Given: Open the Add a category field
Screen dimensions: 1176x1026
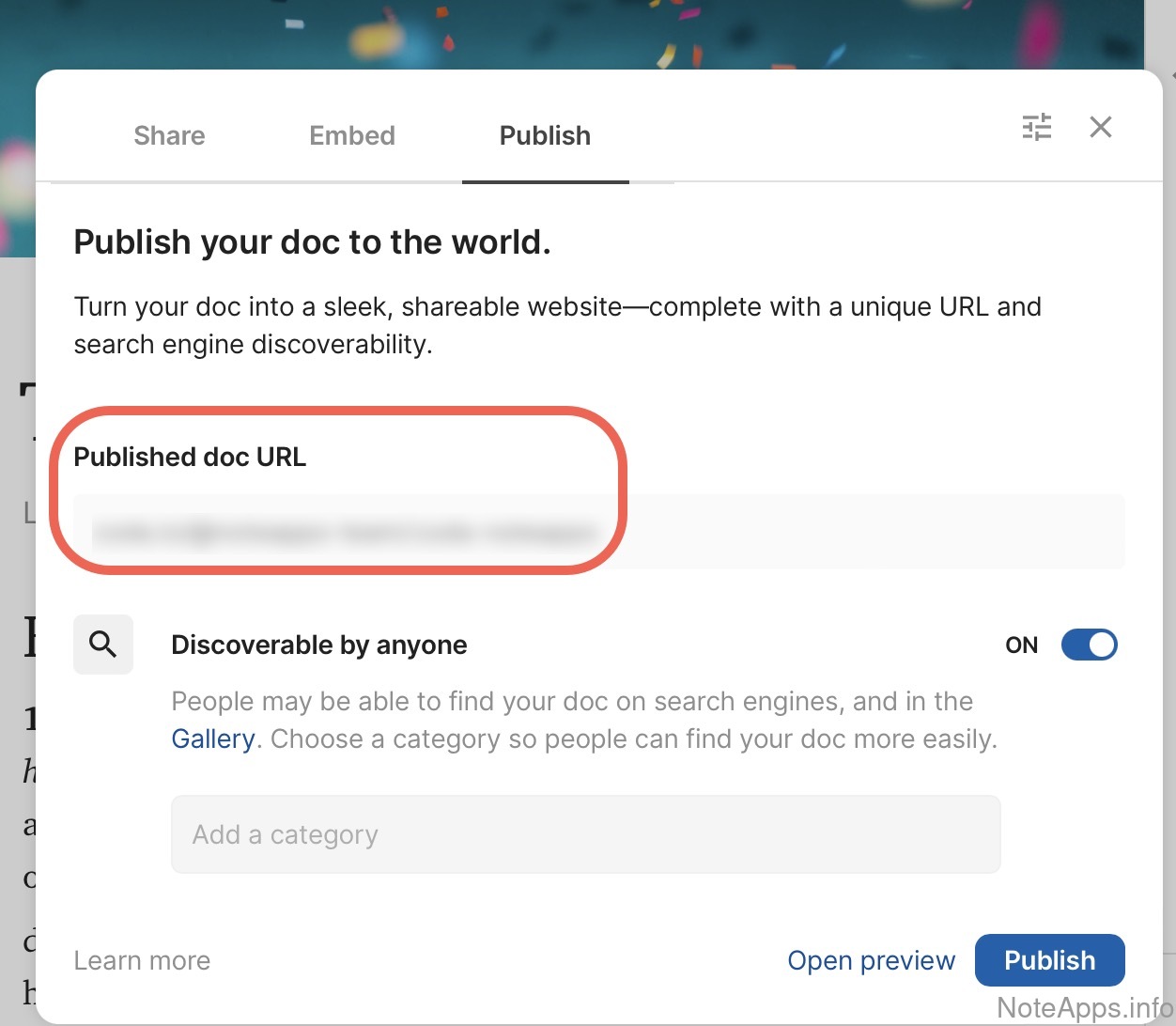Looking at the screenshot, I should click(585, 834).
